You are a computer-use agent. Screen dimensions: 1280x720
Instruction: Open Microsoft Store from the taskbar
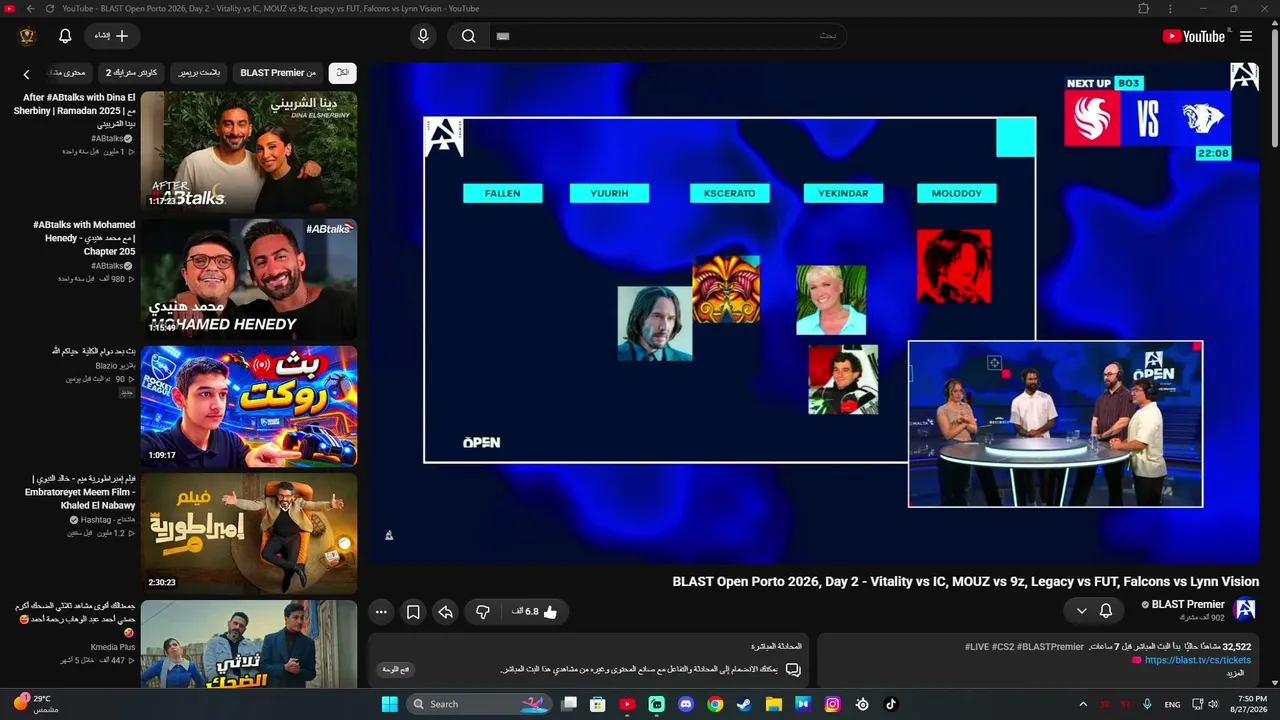pos(598,704)
